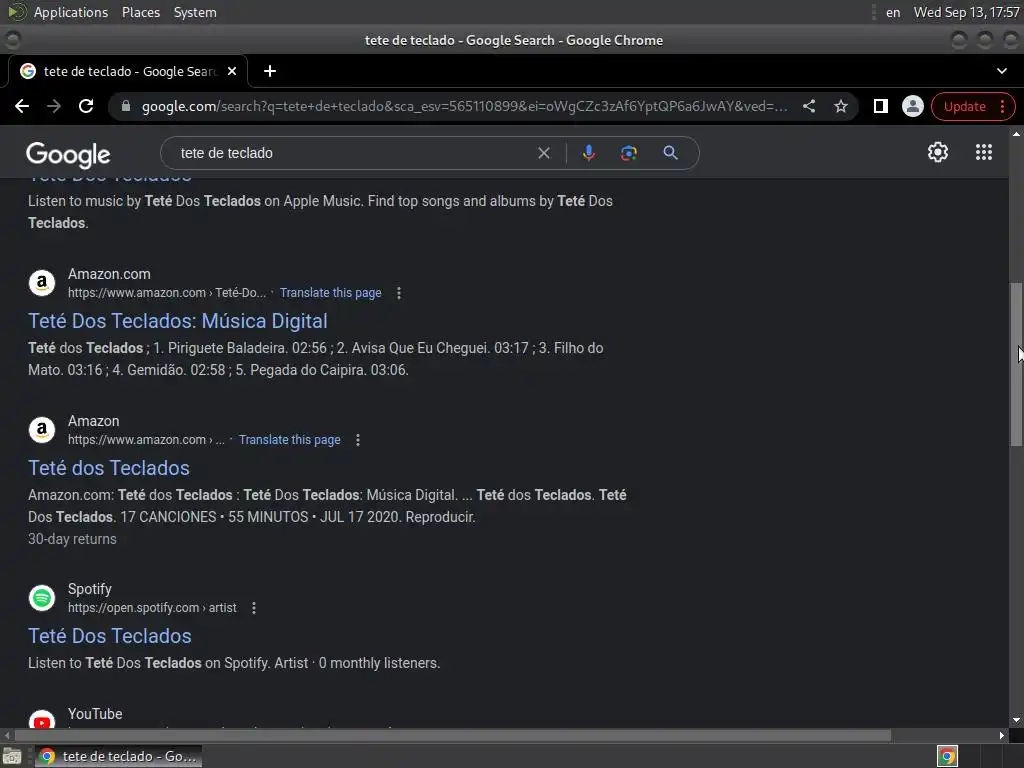
Task: Go to the Google home logo
Action: click(68, 155)
